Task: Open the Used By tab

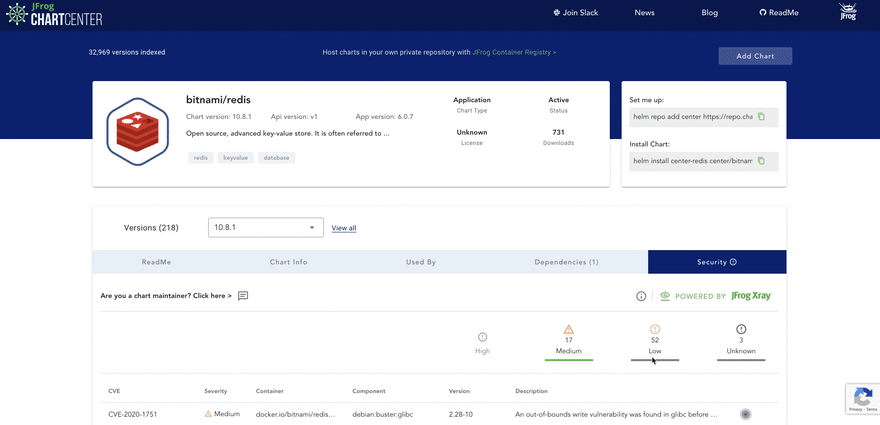Action: pyautogui.click(x=421, y=262)
